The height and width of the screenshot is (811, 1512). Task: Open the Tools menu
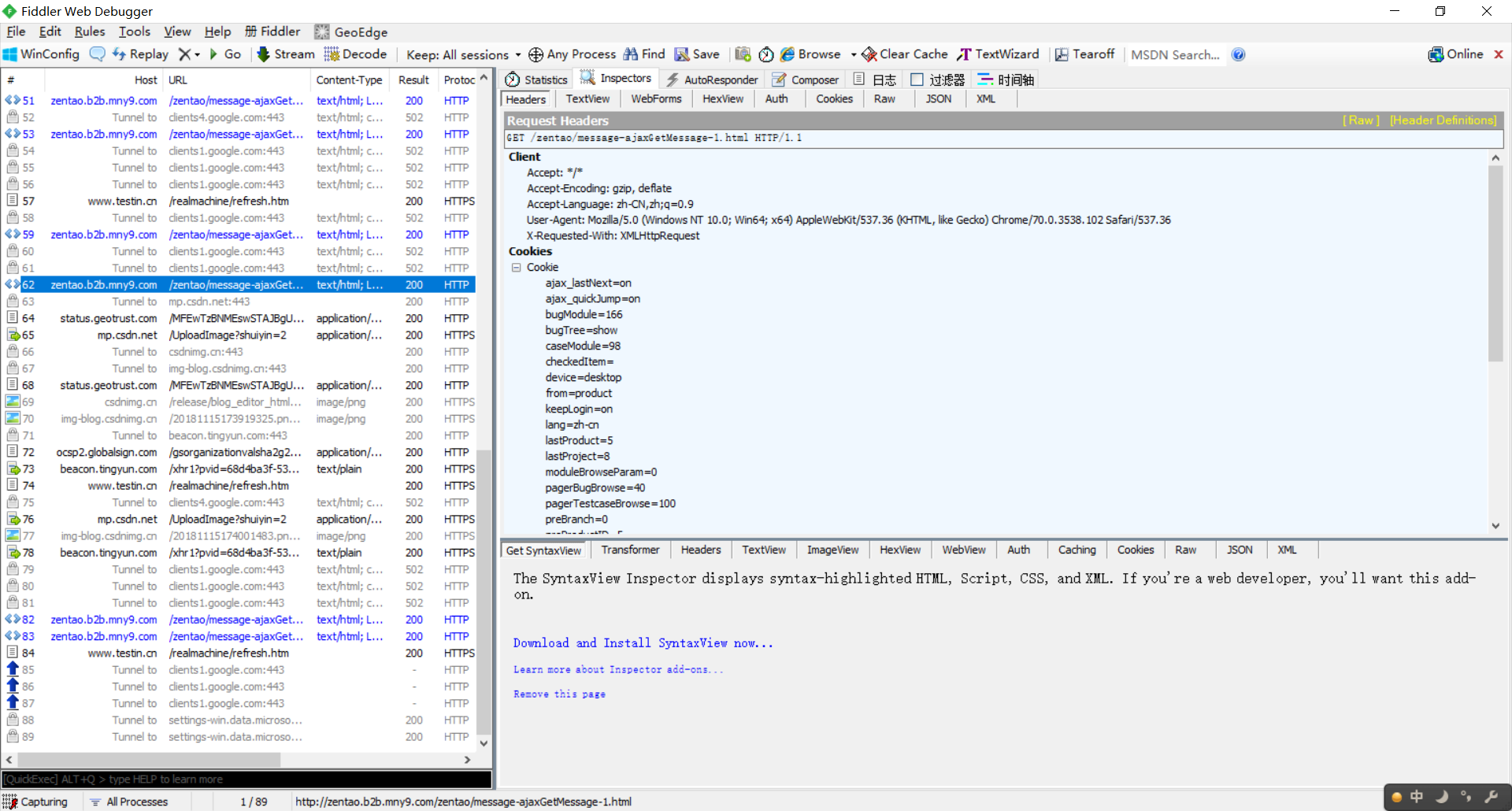click(x=135, y=31)
